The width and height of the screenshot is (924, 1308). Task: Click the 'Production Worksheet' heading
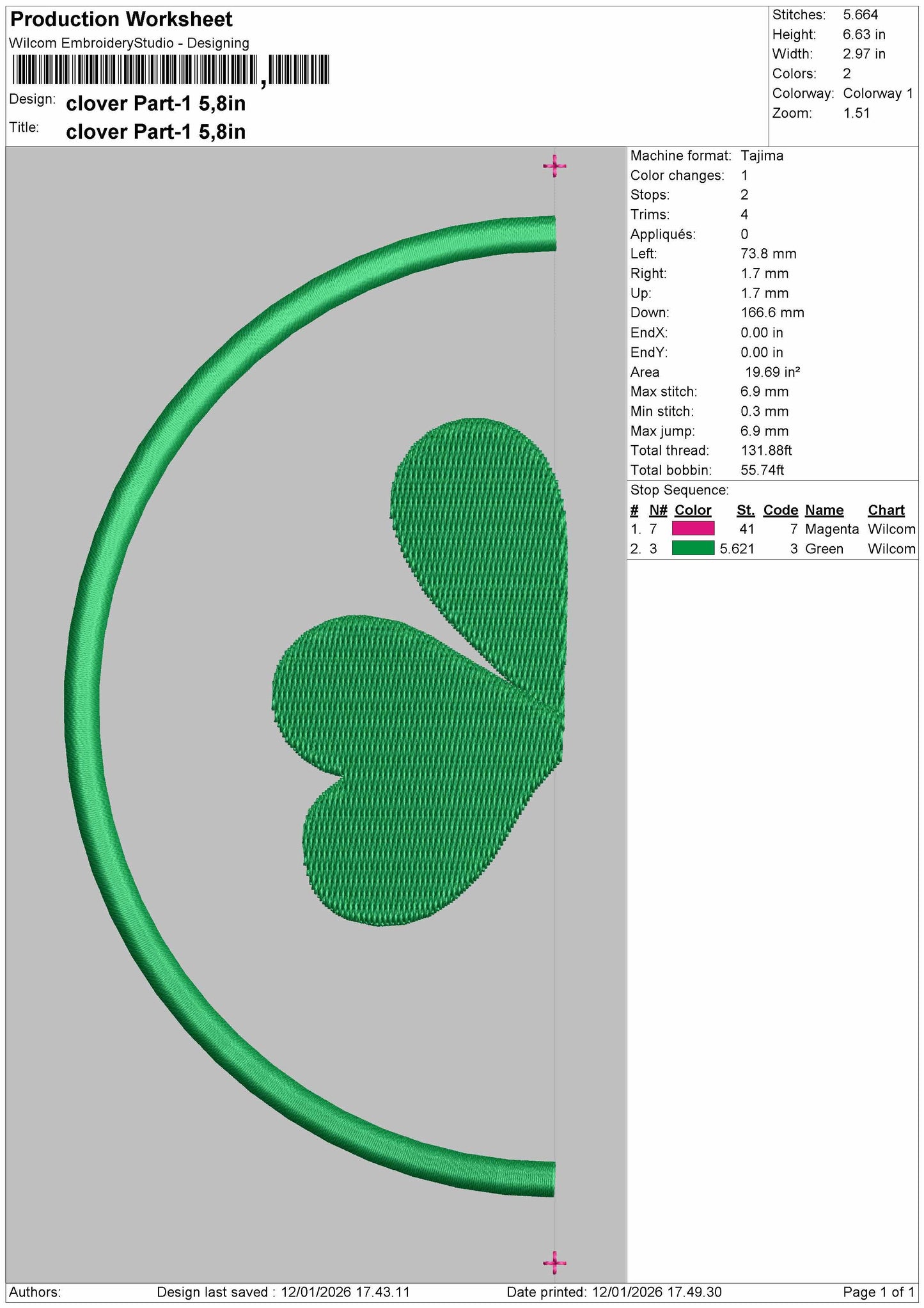121,19
